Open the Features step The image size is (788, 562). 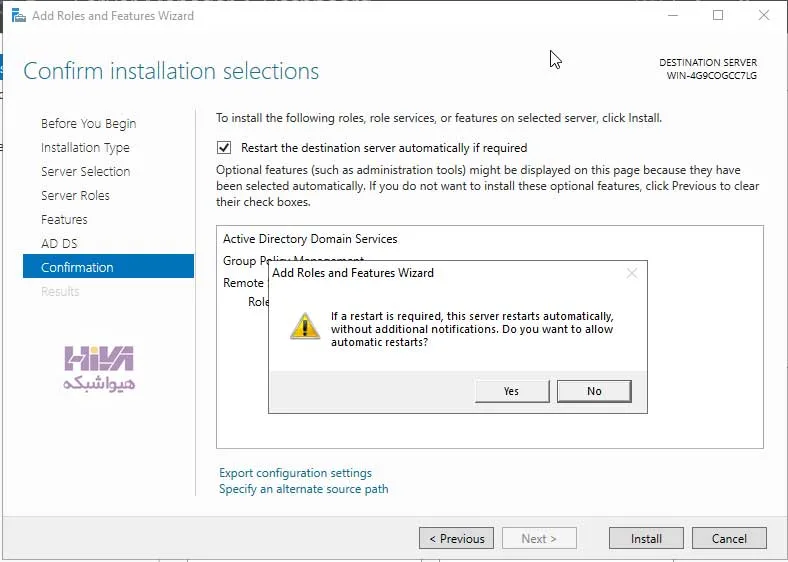click(64, 220)
